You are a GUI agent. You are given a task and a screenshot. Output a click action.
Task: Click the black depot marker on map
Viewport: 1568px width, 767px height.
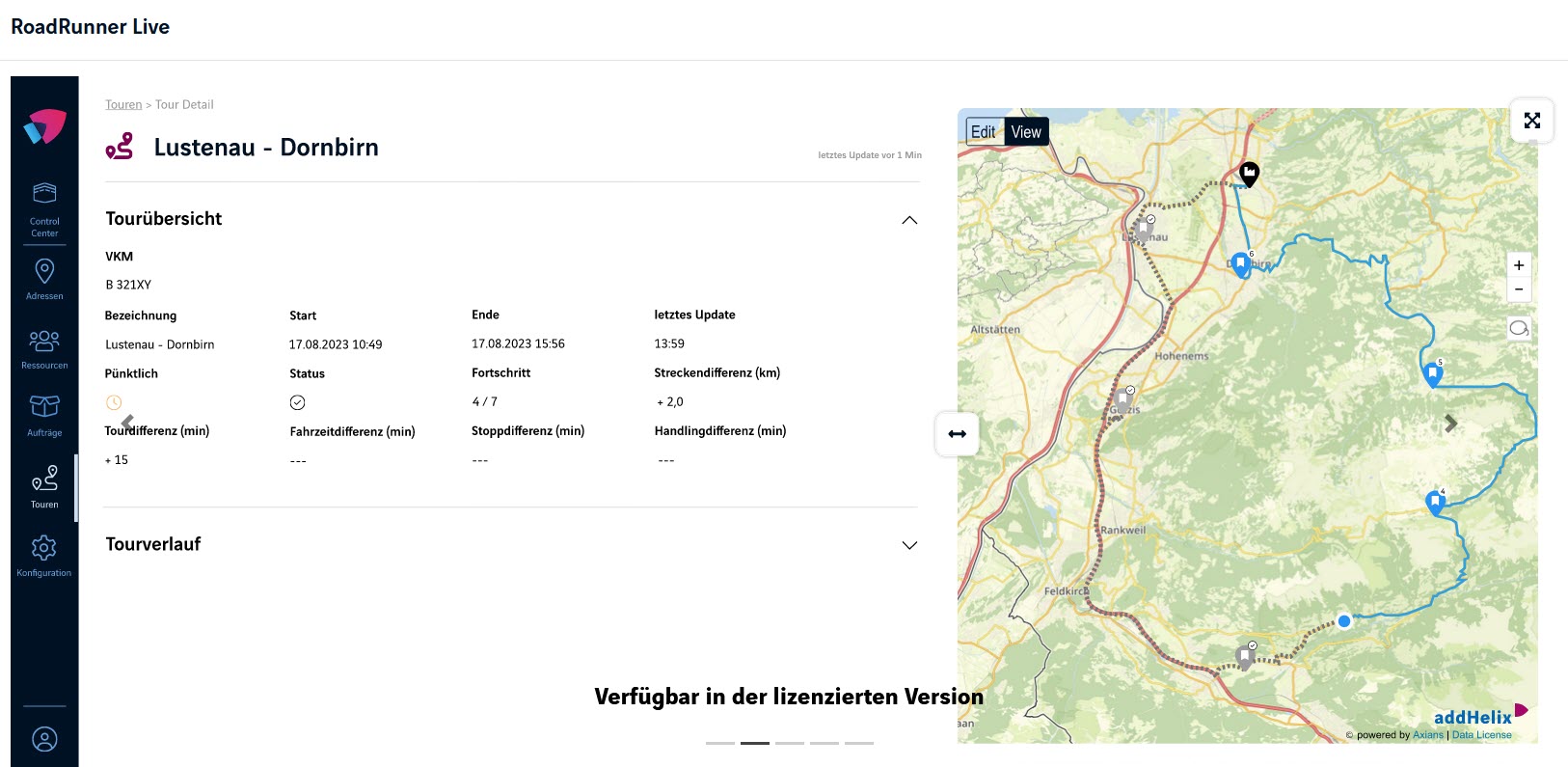(x=1249, y=174)
